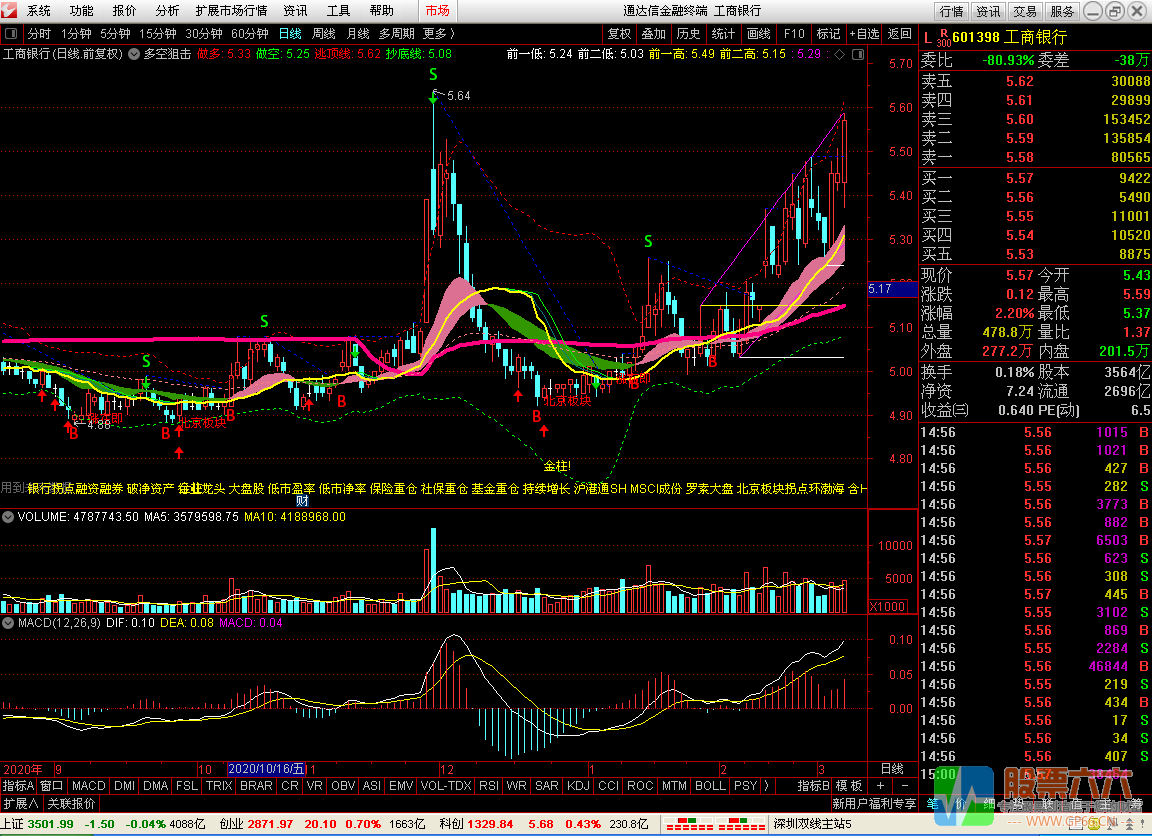1152x836 pixels.
Task: Click the TDX logo icon in the title bar
Action: pyautogui.click(x=9, y=10)
